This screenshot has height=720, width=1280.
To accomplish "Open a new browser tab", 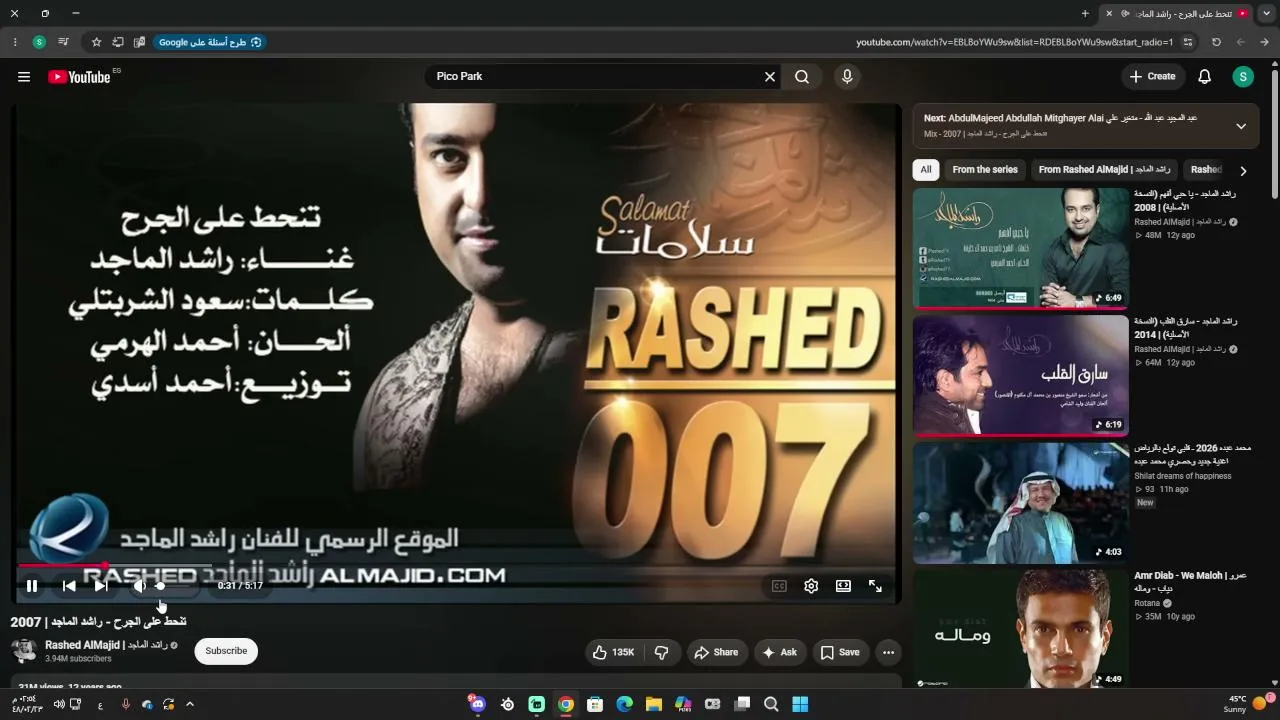I will (x=1085, y=14).
